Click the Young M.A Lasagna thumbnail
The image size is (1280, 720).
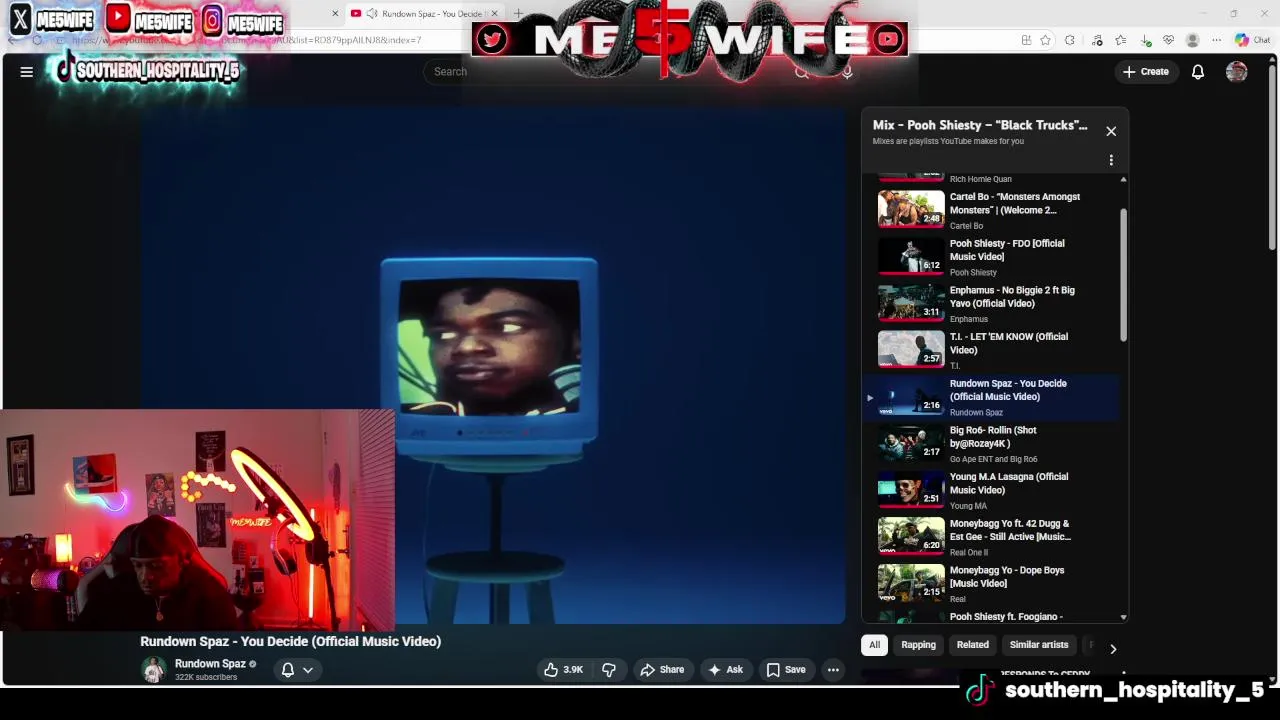(911, 490)
